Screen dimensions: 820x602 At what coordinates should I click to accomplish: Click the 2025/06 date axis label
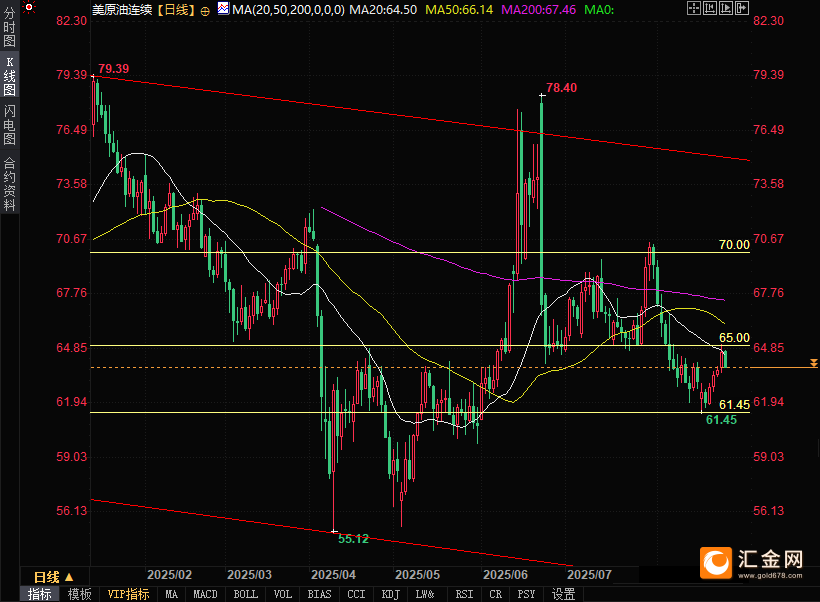point(505,574)
